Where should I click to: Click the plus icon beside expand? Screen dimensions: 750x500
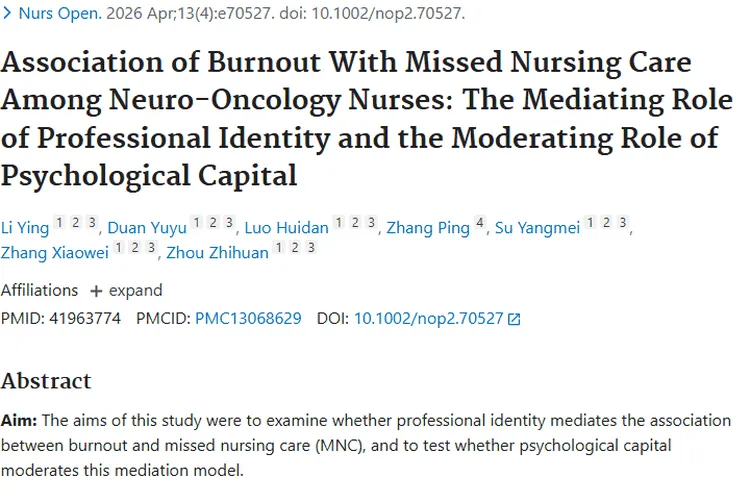coord(96,291)
